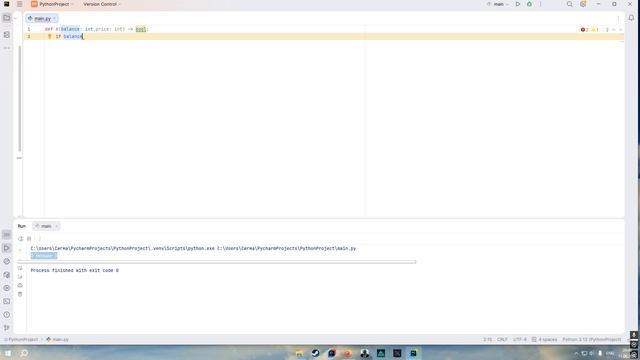Open Run panel more options dots
This screenshot has height=360, width=640.
pyautogui.click(x=40, y=239)
